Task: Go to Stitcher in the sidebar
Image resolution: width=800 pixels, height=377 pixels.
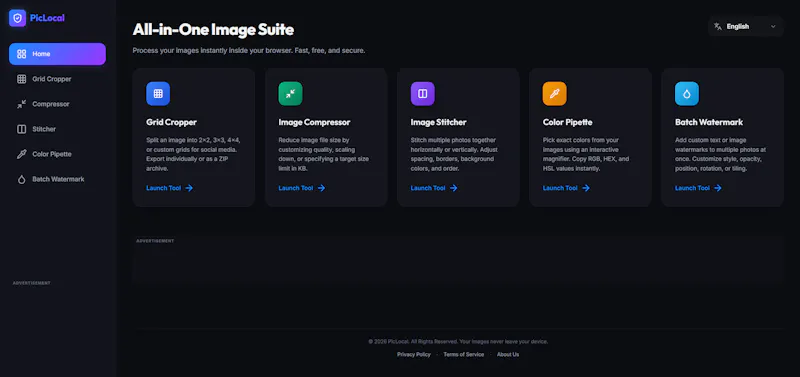Action: point(57,129)
